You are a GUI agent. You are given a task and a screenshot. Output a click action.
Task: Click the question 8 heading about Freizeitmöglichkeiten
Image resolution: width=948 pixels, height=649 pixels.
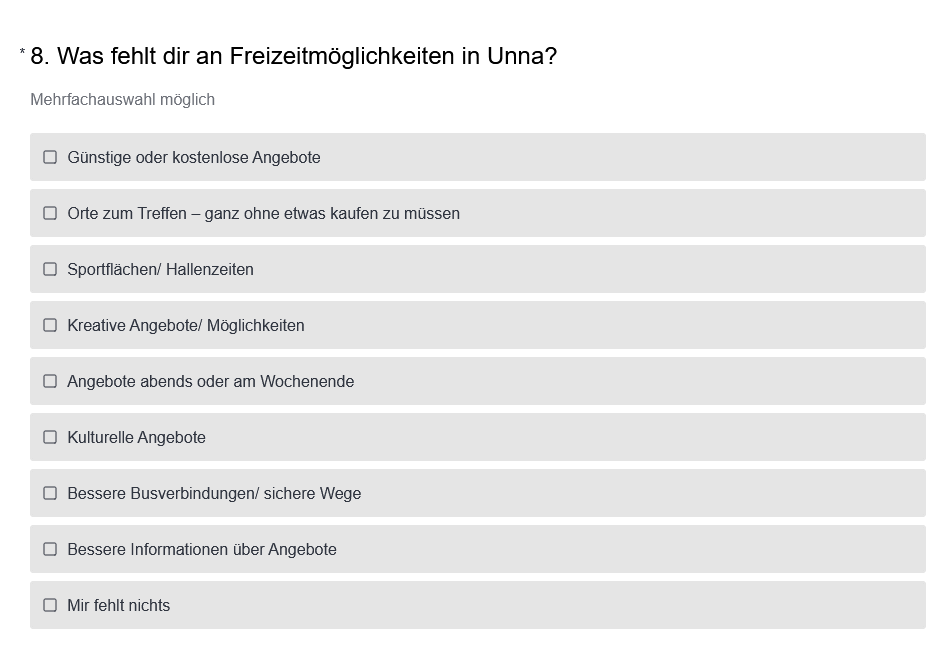(x=293, y=56)
